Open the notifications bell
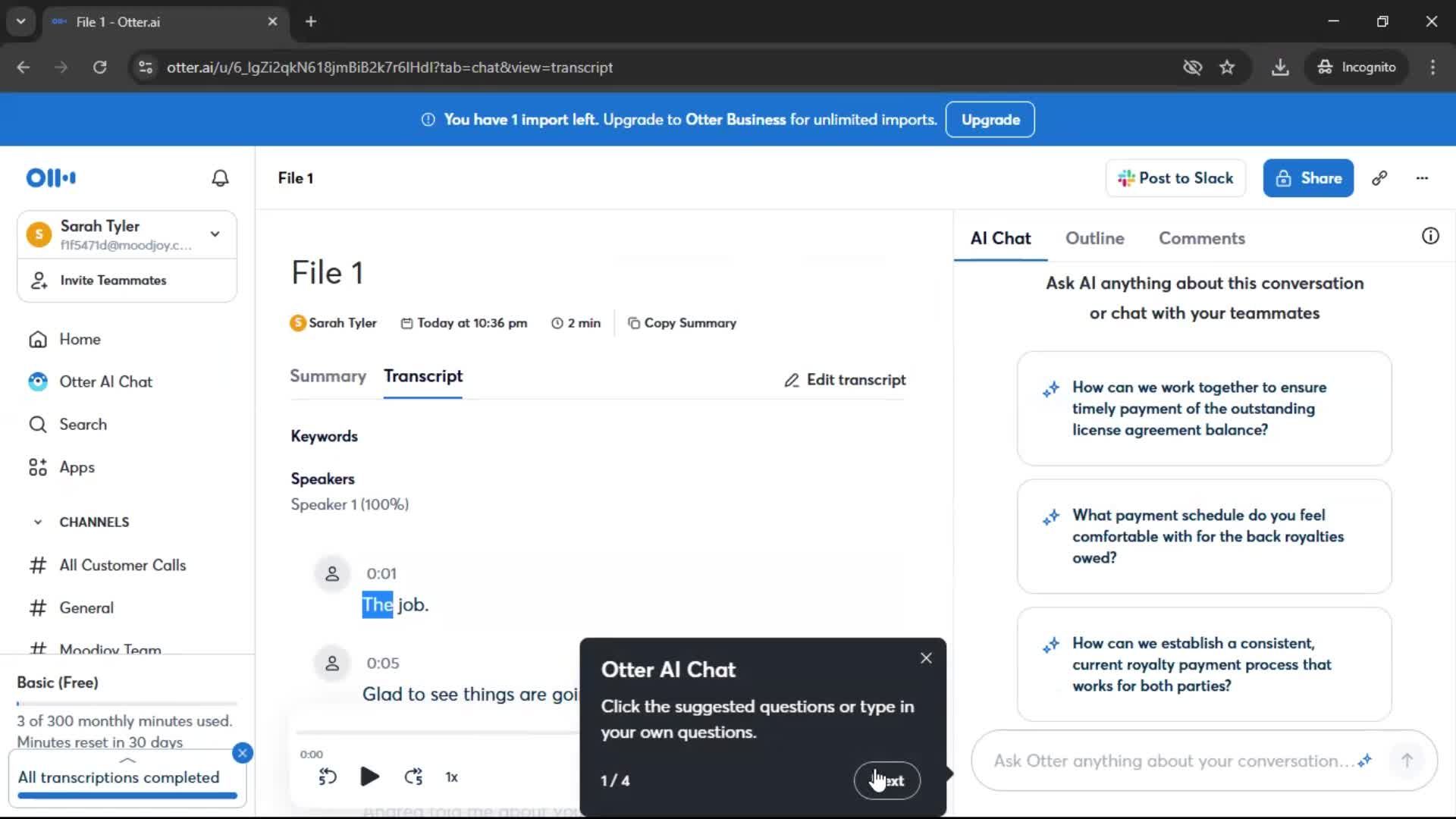1456x819 pixels. pos(220,178)
